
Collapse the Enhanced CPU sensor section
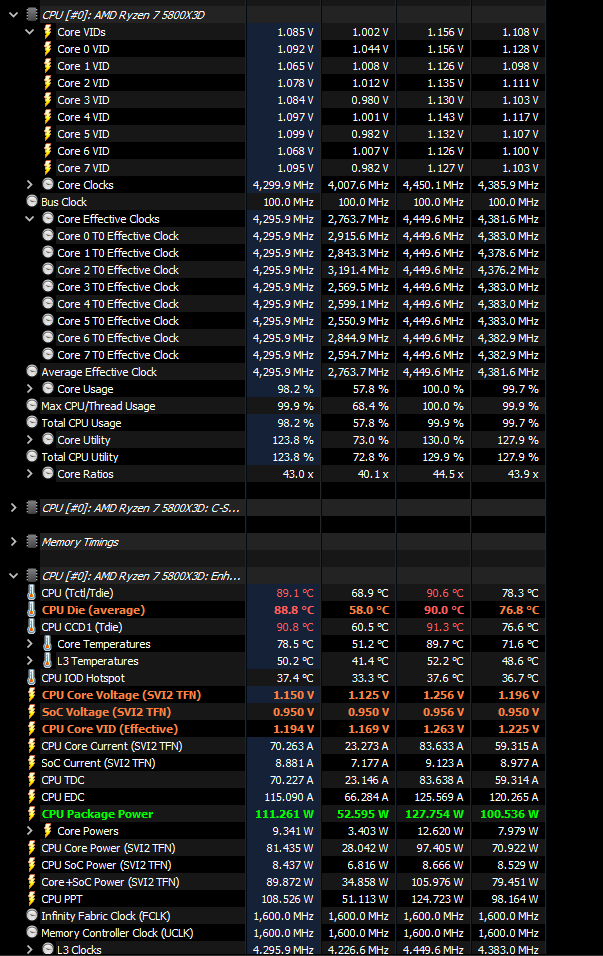13,576
